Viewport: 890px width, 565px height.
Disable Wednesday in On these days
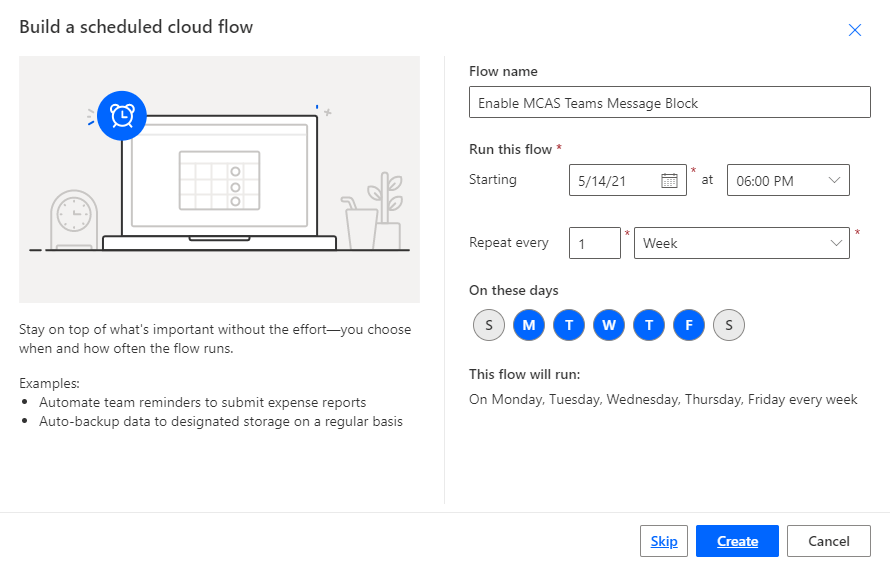coord(609,325)
